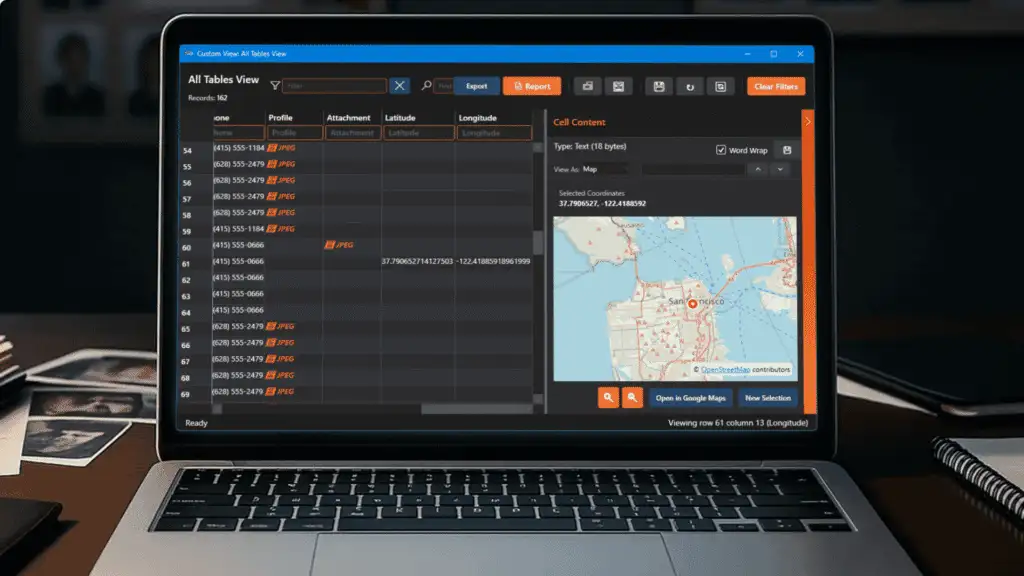The height and width of the screenshot is (576, 1024).
Task: Click the down arrow button in Cell Content
Action: (x=780, y=170)
